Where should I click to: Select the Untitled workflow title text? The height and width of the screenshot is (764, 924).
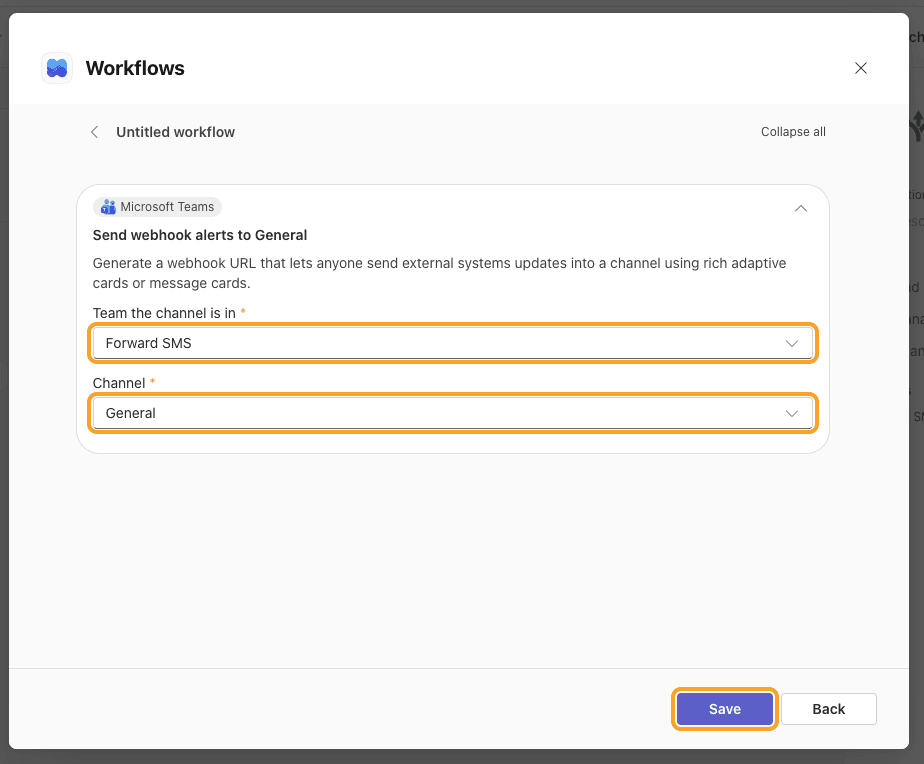[x=175, y=132]
